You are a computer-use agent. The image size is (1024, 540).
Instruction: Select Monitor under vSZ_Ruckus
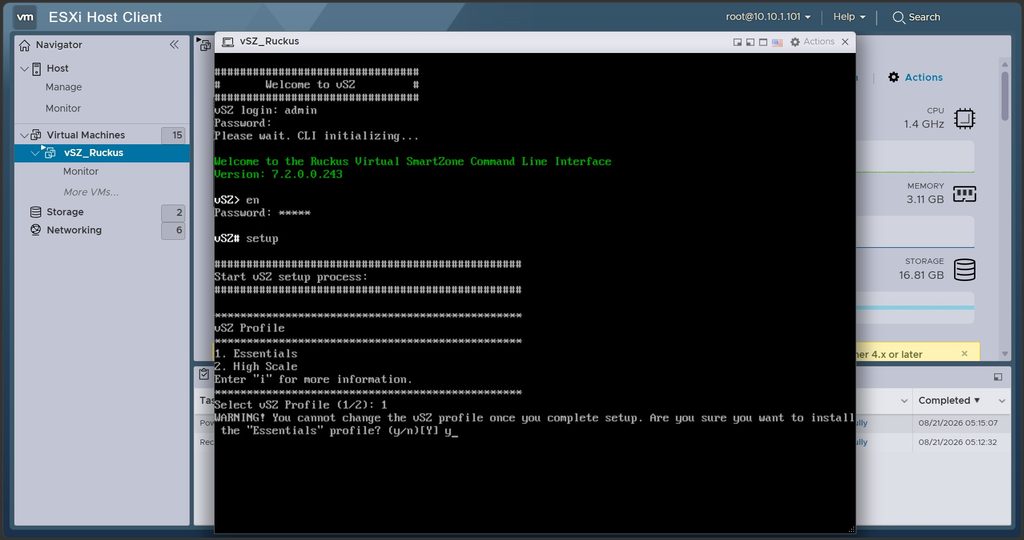pyautogui.click(x=80, y=171)
